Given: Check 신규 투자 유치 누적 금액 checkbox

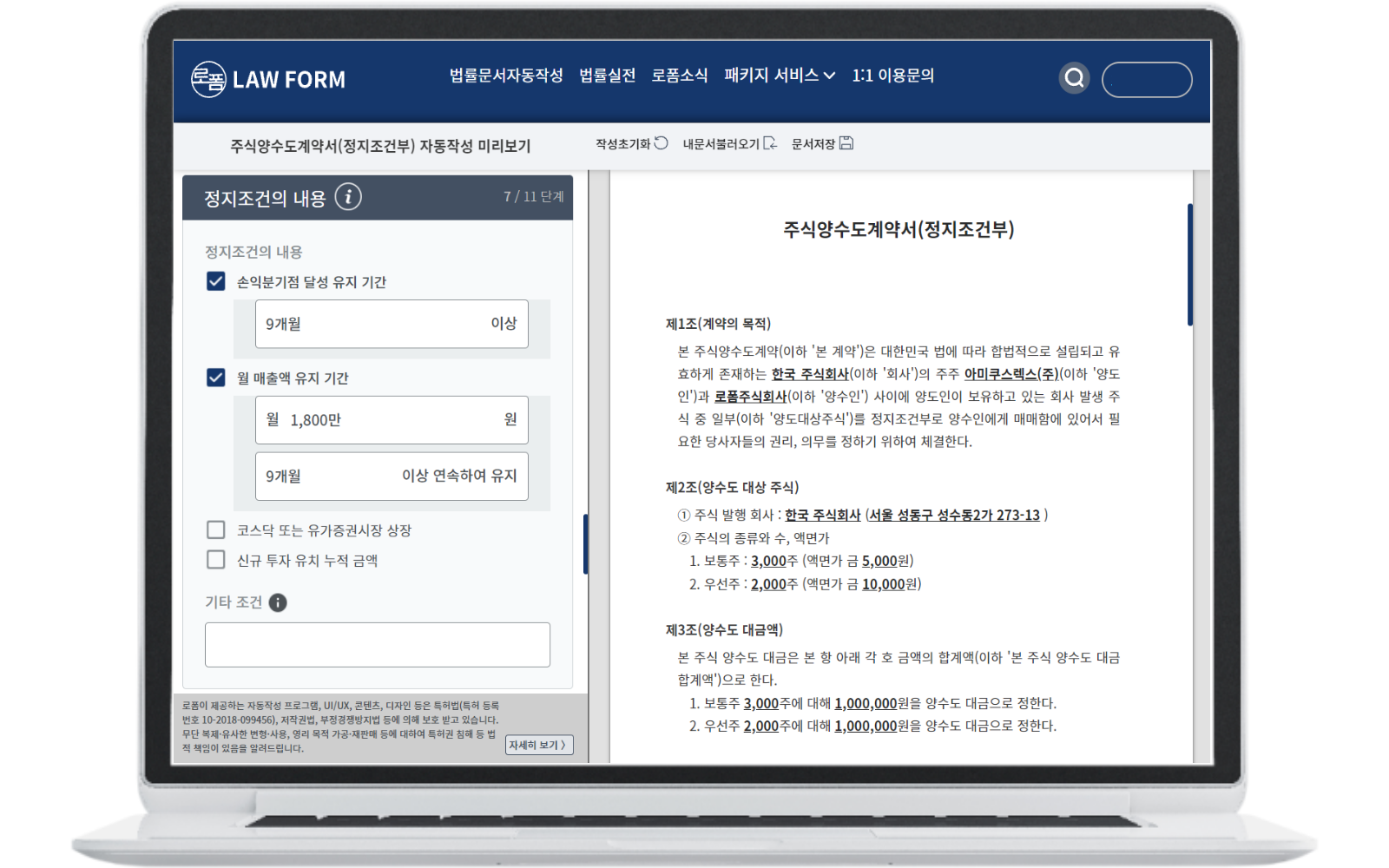Looking at the screenshot, I should click(216, 560).
